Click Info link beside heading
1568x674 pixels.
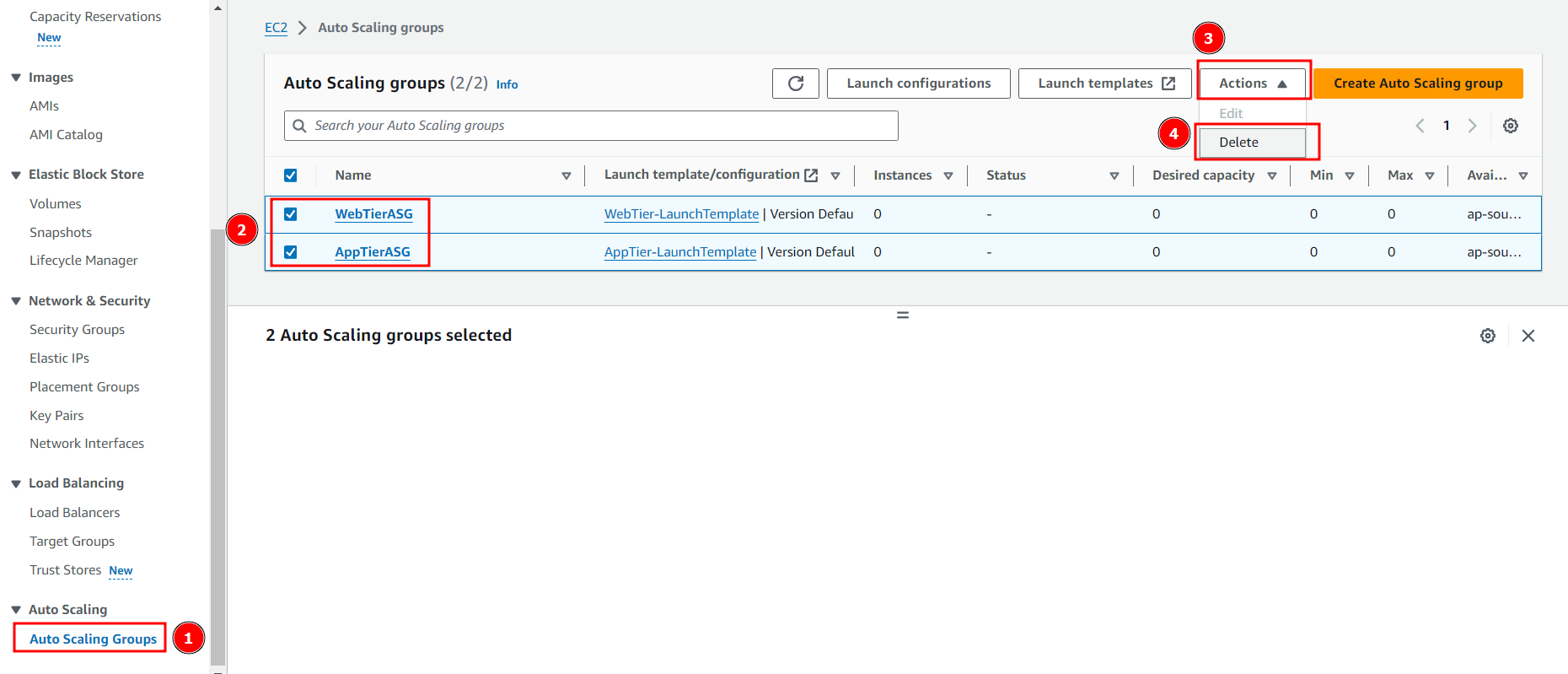pyautogui.click(x=507, y=84)
